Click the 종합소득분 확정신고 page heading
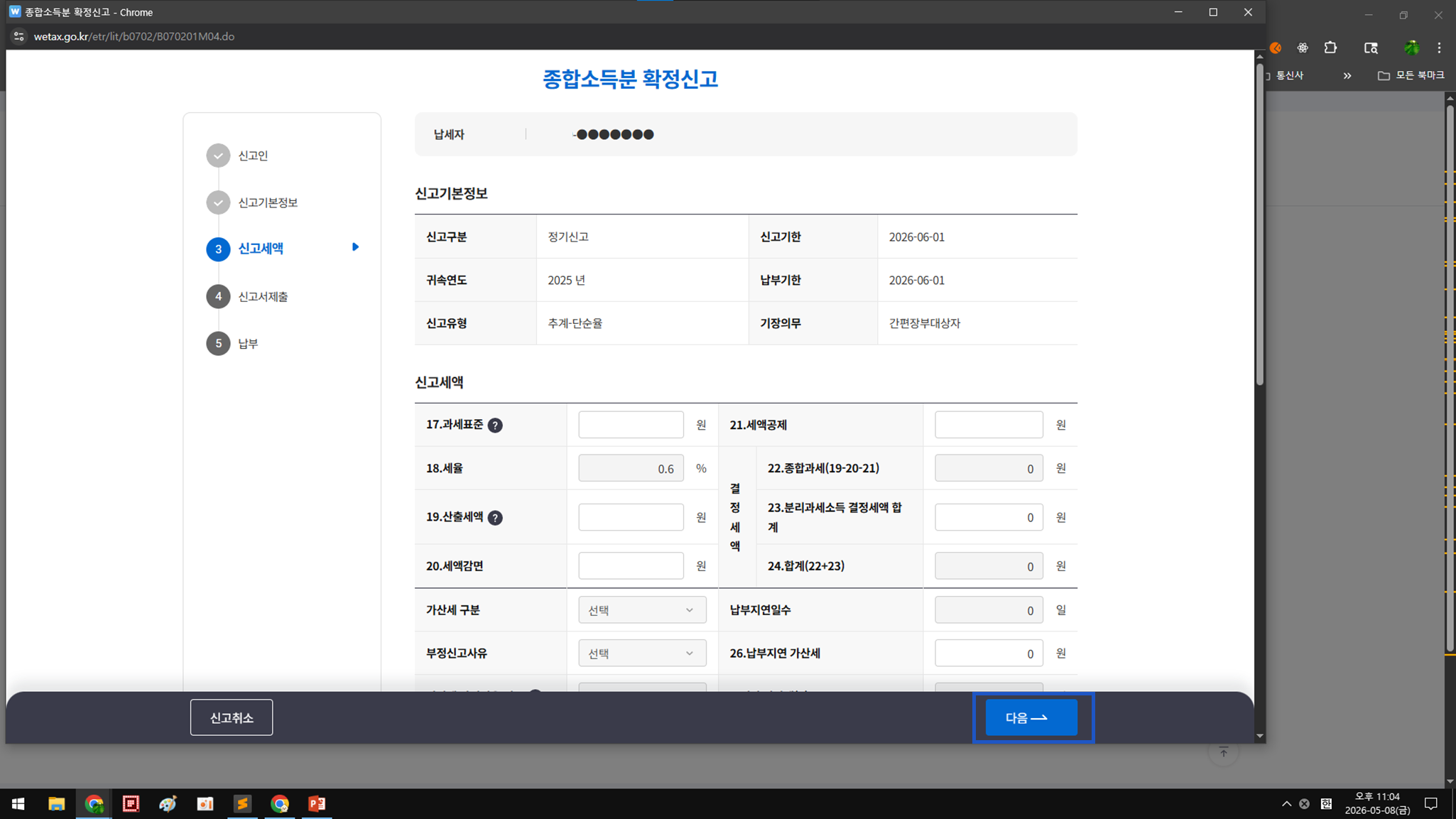1456x819 pixels. pyautogui.click(x=630, y=78)
